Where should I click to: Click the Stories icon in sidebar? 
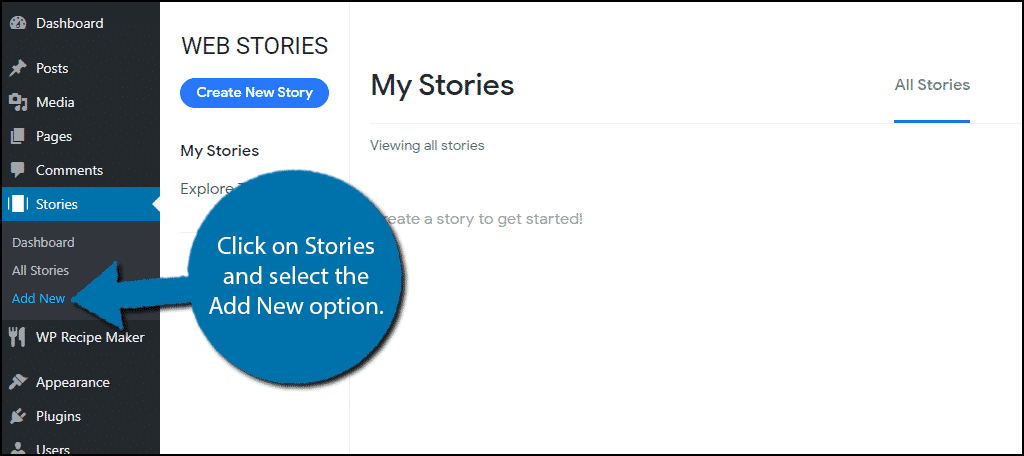(x=18, y=204)
